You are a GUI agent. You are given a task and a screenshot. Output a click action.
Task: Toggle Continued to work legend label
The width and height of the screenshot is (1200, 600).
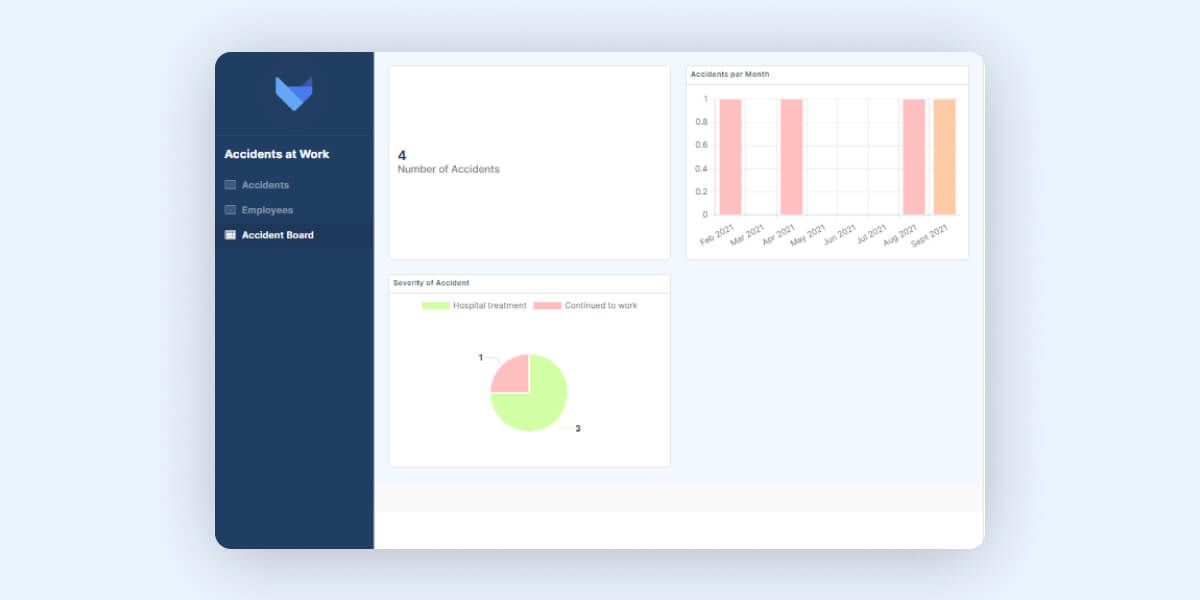(x=600, y=305)
